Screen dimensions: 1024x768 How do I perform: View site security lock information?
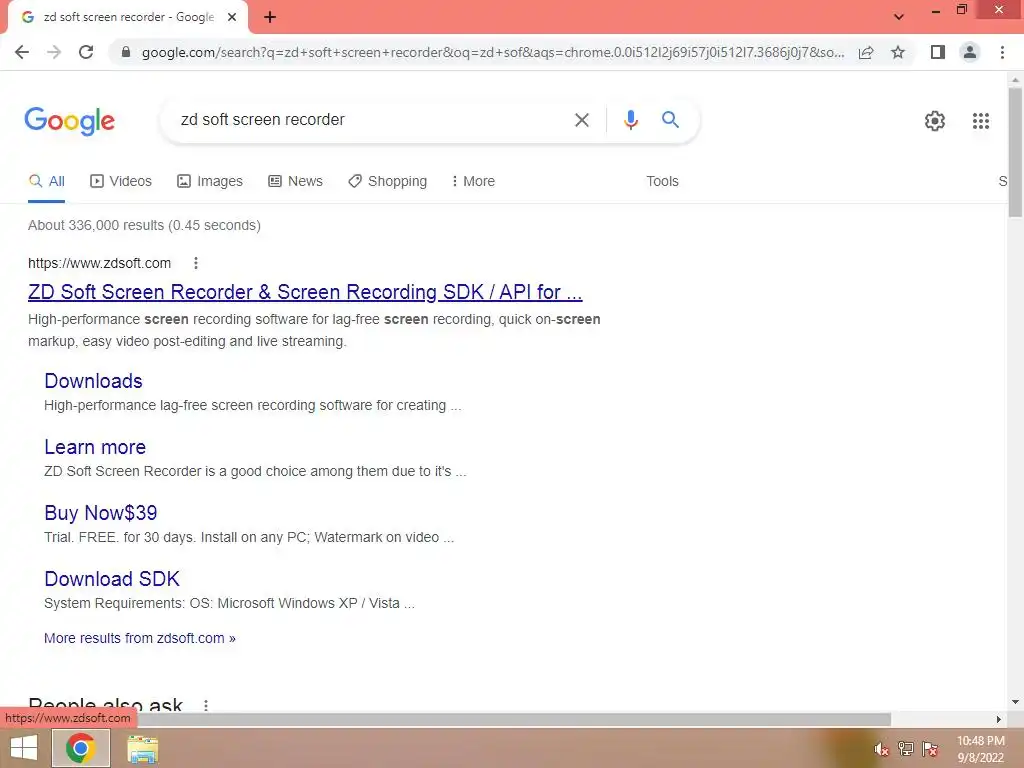click(126, 52)
